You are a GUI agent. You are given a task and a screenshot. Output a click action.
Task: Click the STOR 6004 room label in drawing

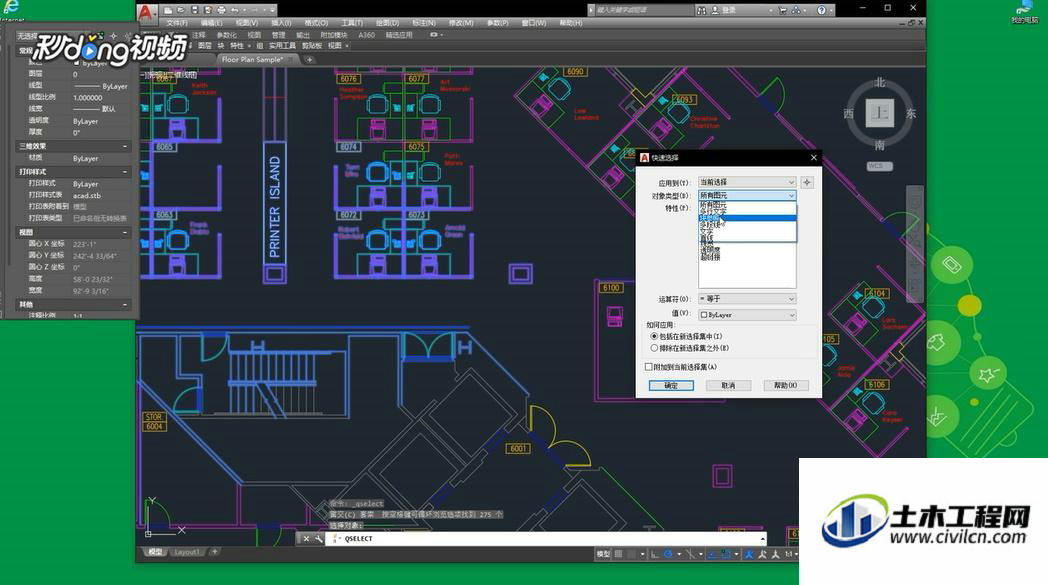[x=154, y=421]
